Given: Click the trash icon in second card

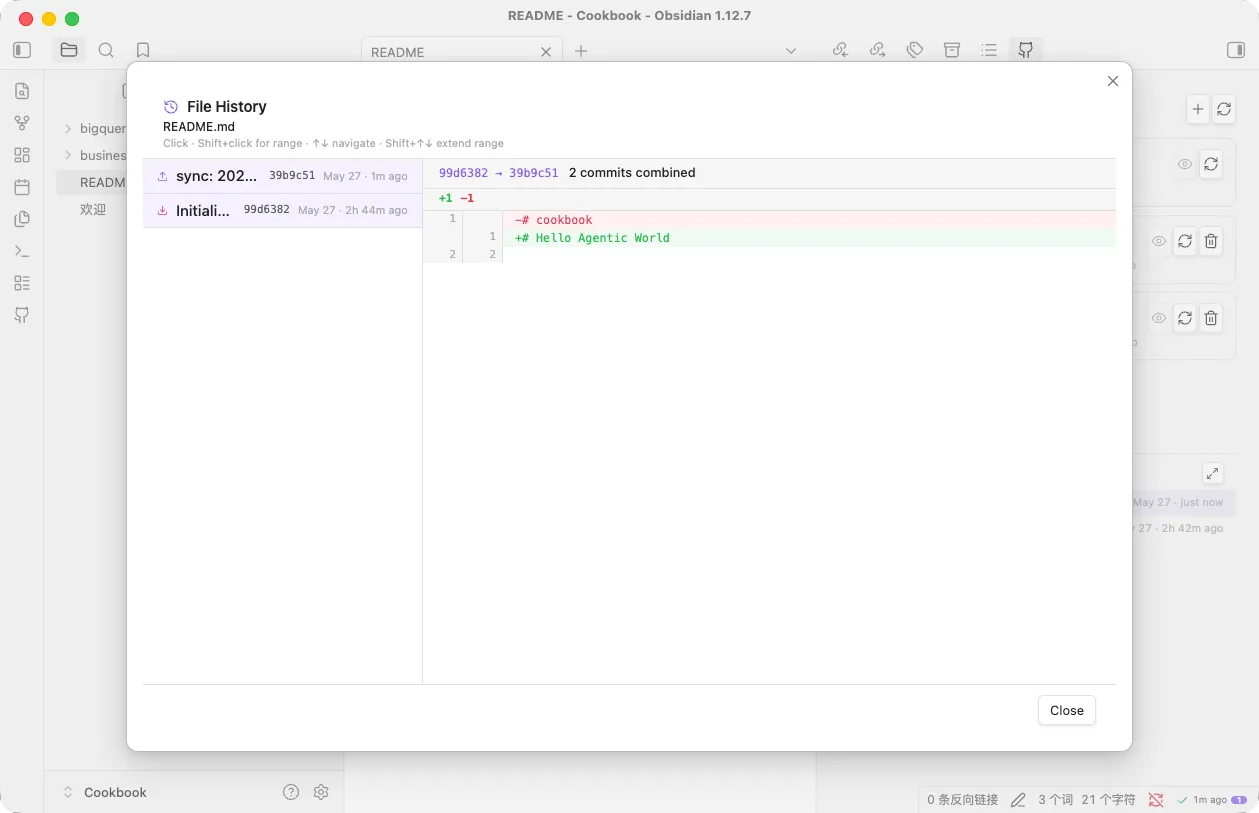Looking at the screenshot, I should 1211,241.
